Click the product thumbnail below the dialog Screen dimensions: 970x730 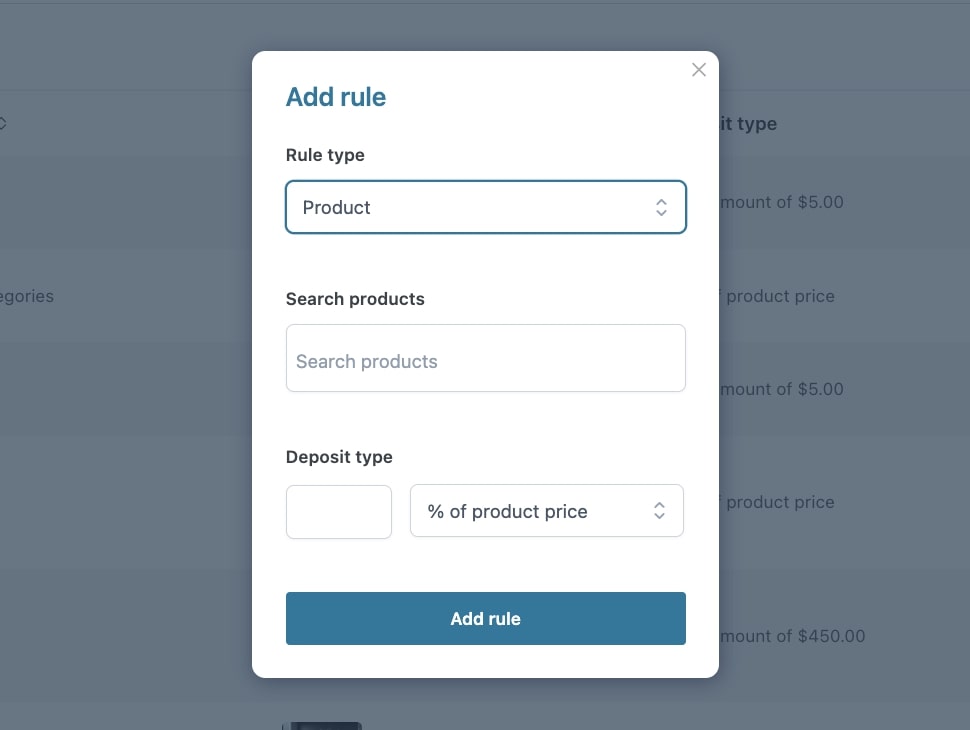(322, 725)
